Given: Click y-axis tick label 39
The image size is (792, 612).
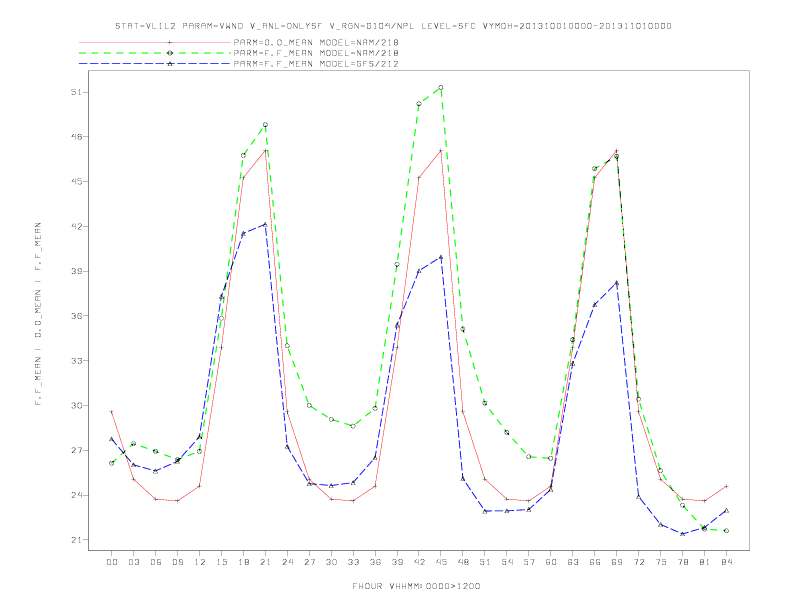Looking at the screenshot, I should pos(77,271).
